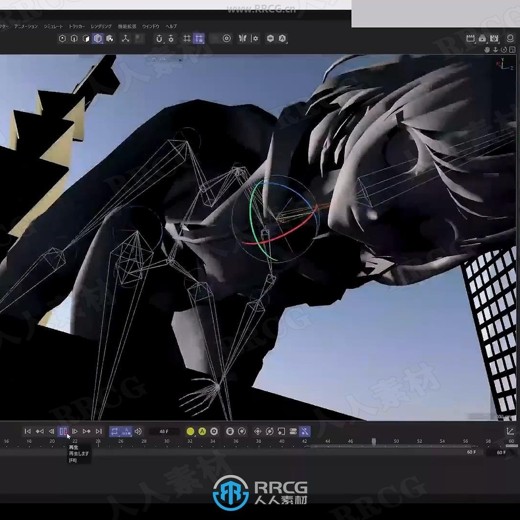Open the ウィンドウ menu
520x520 pixels.
coord(151,26)
